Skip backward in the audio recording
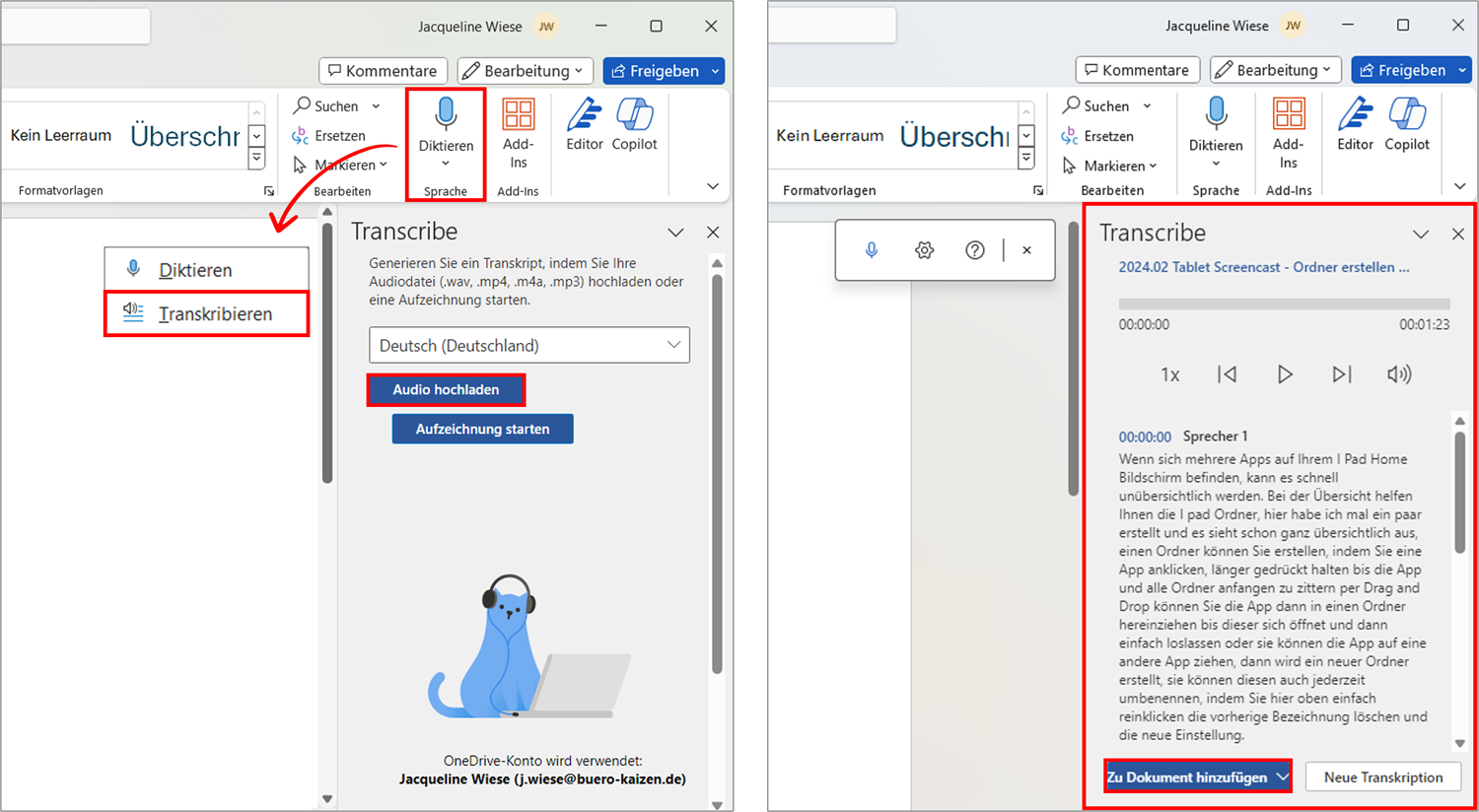Image resolution: width=1479 pixels, height=812 pixels. 1227,374
